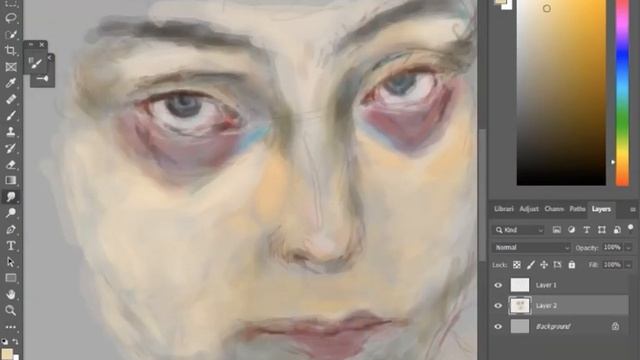The height and width of the screenshot is (360, 640).
Task: Select the Healing Brush tool
Action: pos(11,99)
